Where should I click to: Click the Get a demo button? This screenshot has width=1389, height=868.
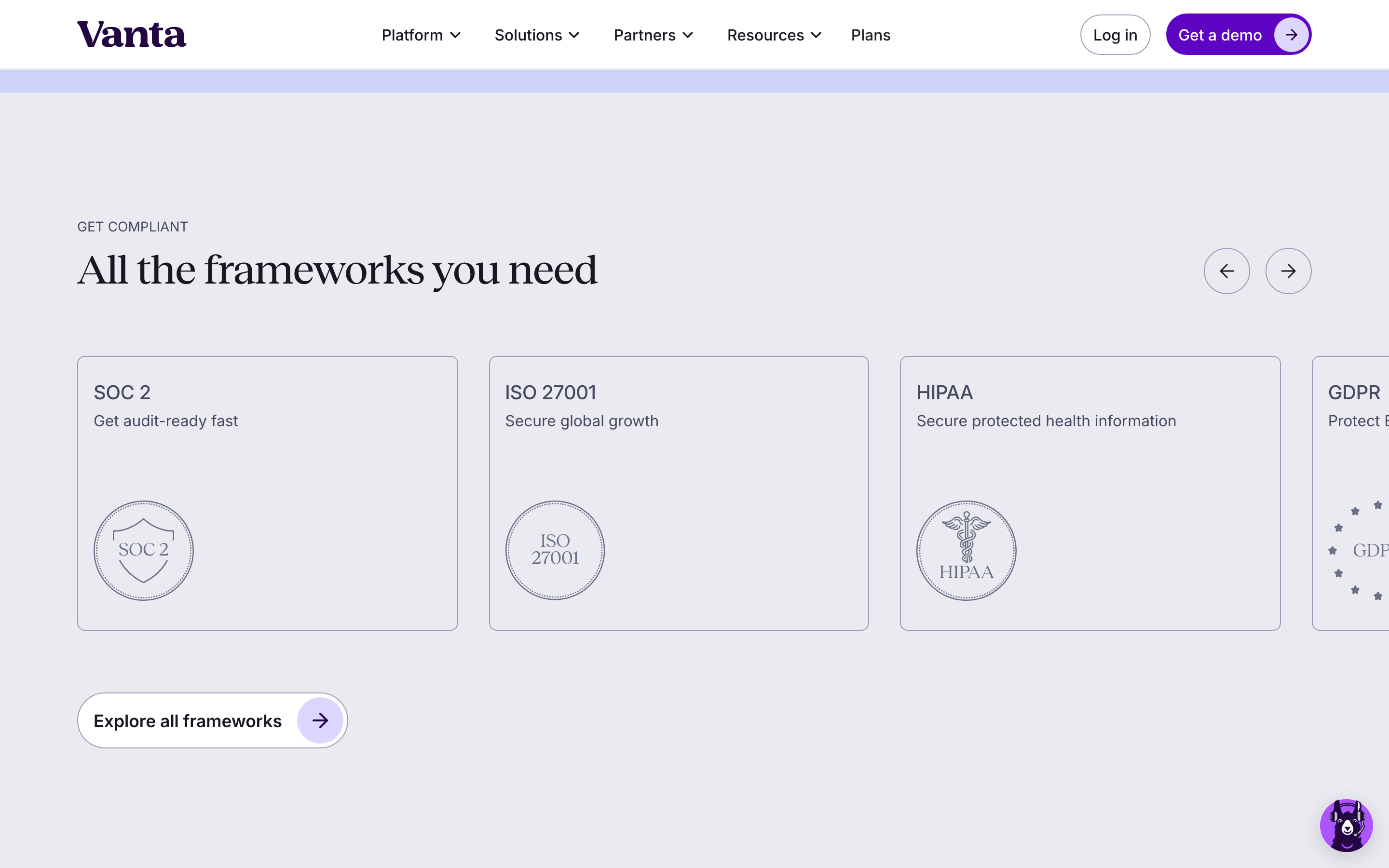(1239, 35)
